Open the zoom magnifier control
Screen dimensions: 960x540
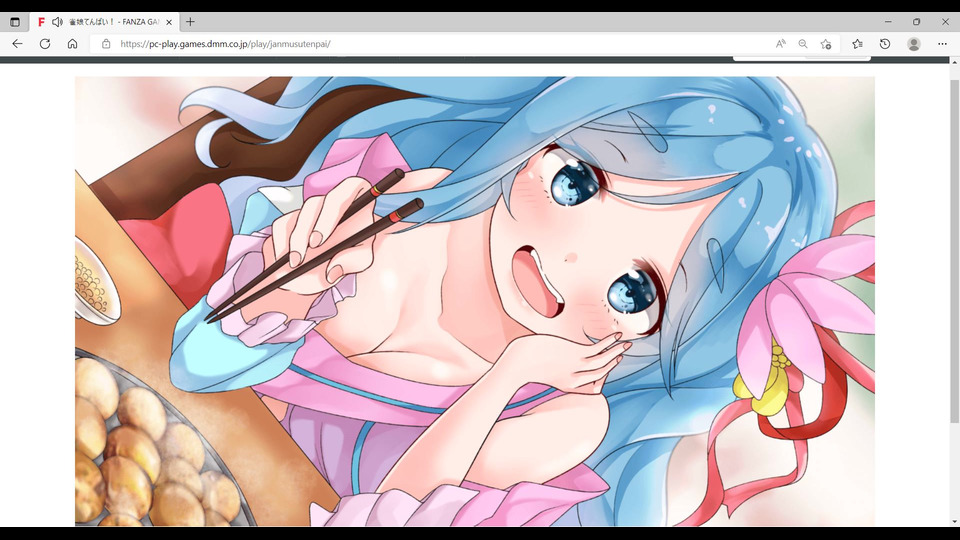[803, 44]
